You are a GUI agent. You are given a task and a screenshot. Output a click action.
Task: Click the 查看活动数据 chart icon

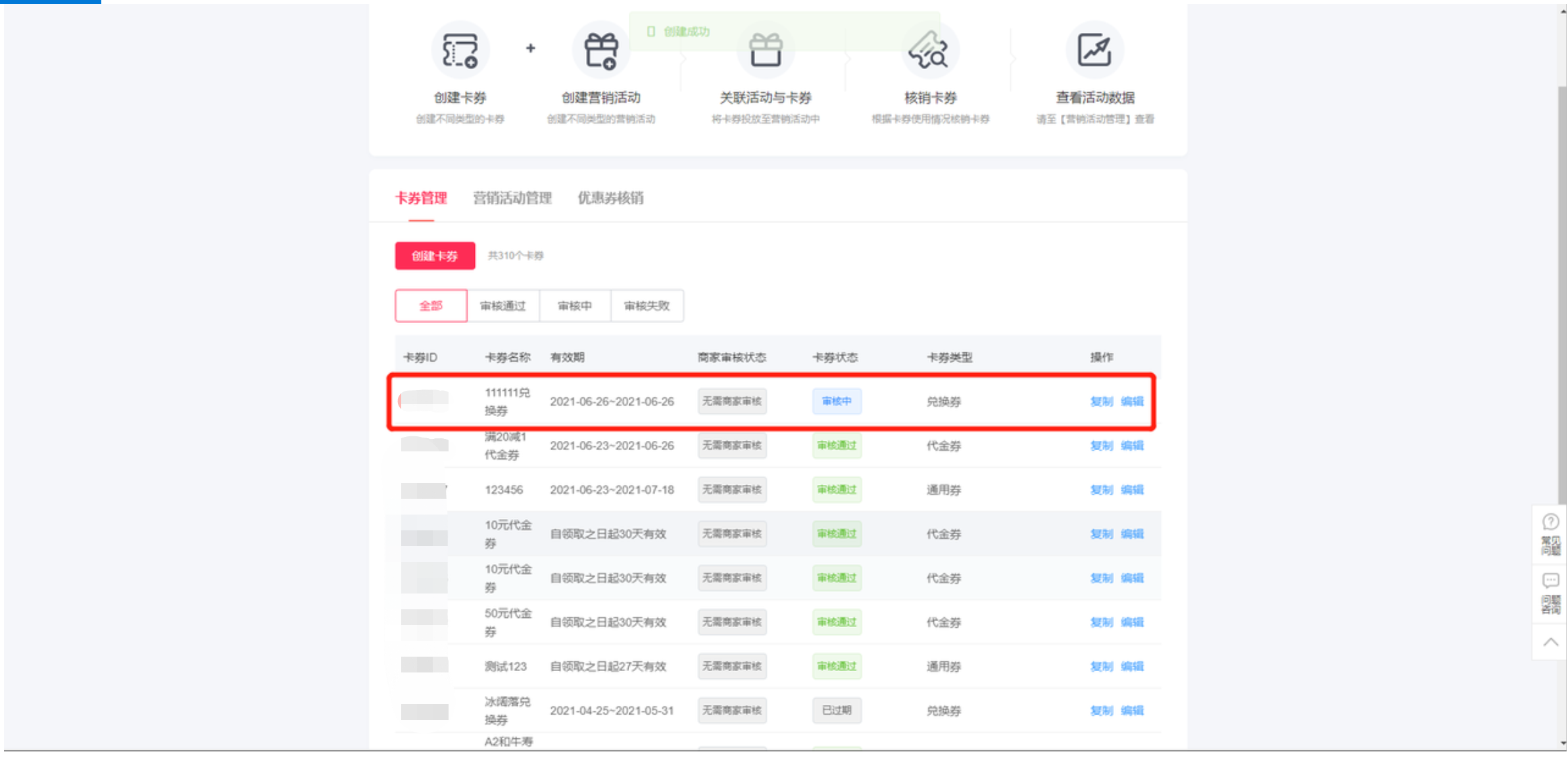pyautogui.click(x=1094, y=51)
